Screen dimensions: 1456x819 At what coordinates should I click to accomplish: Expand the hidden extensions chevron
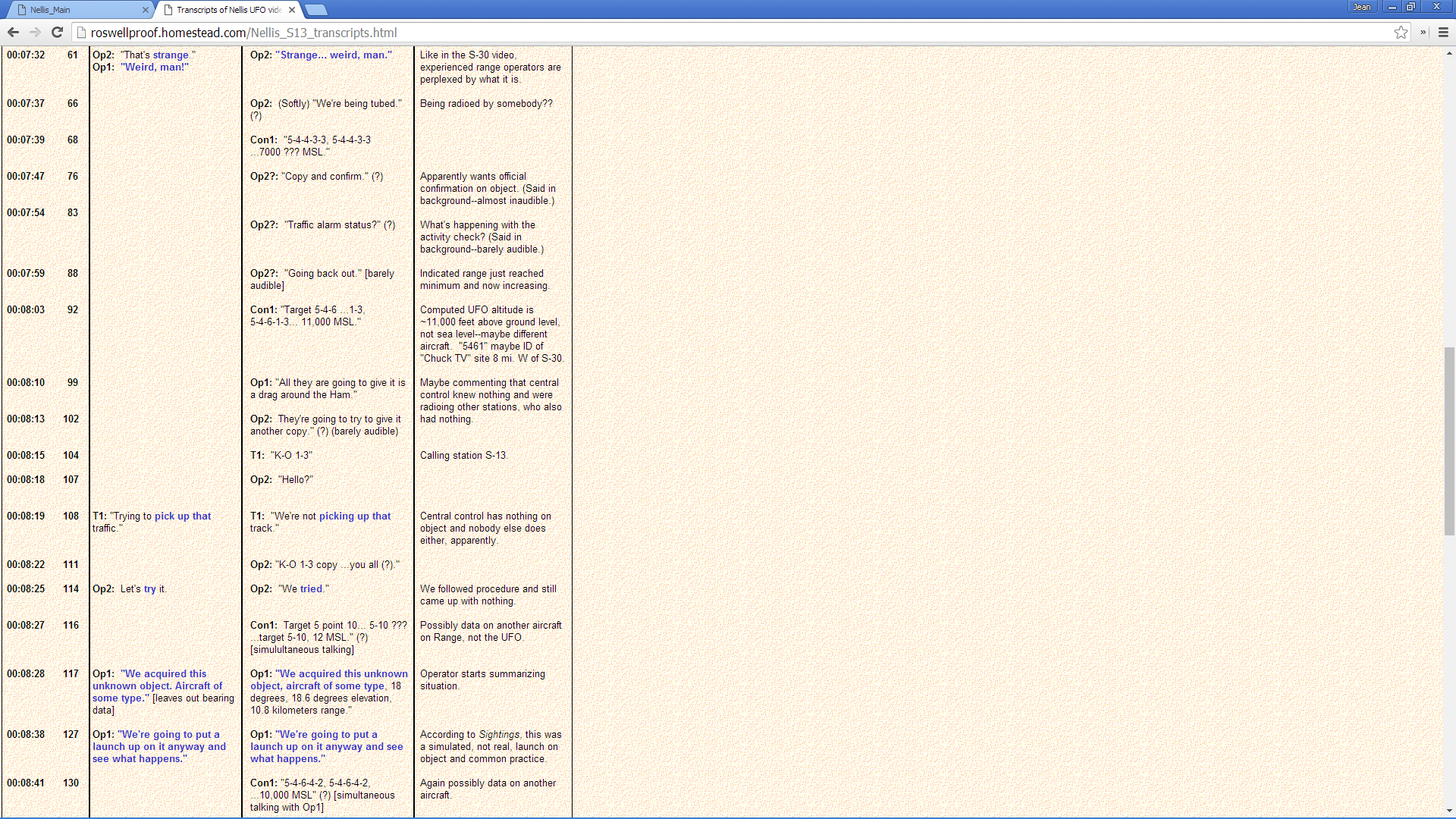1423,32
